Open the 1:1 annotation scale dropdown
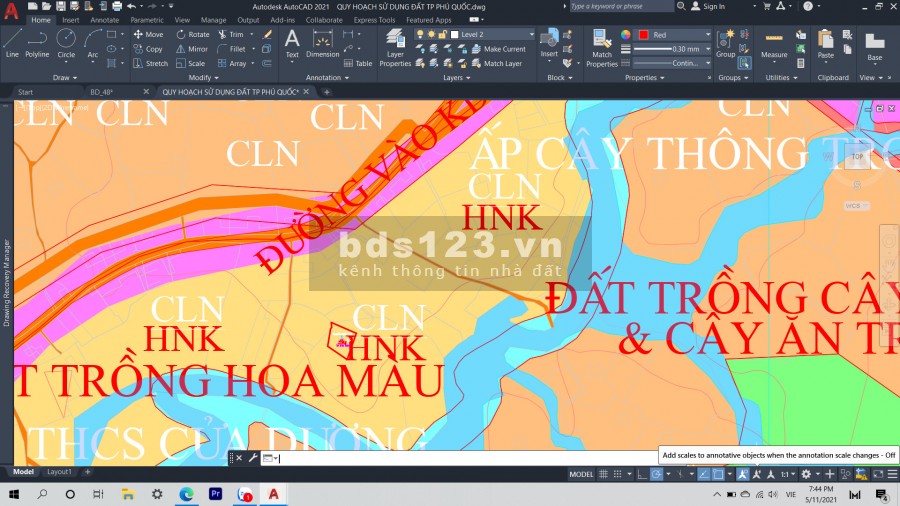The height and width of the screenshot is (506, 900). click(788, 474)
